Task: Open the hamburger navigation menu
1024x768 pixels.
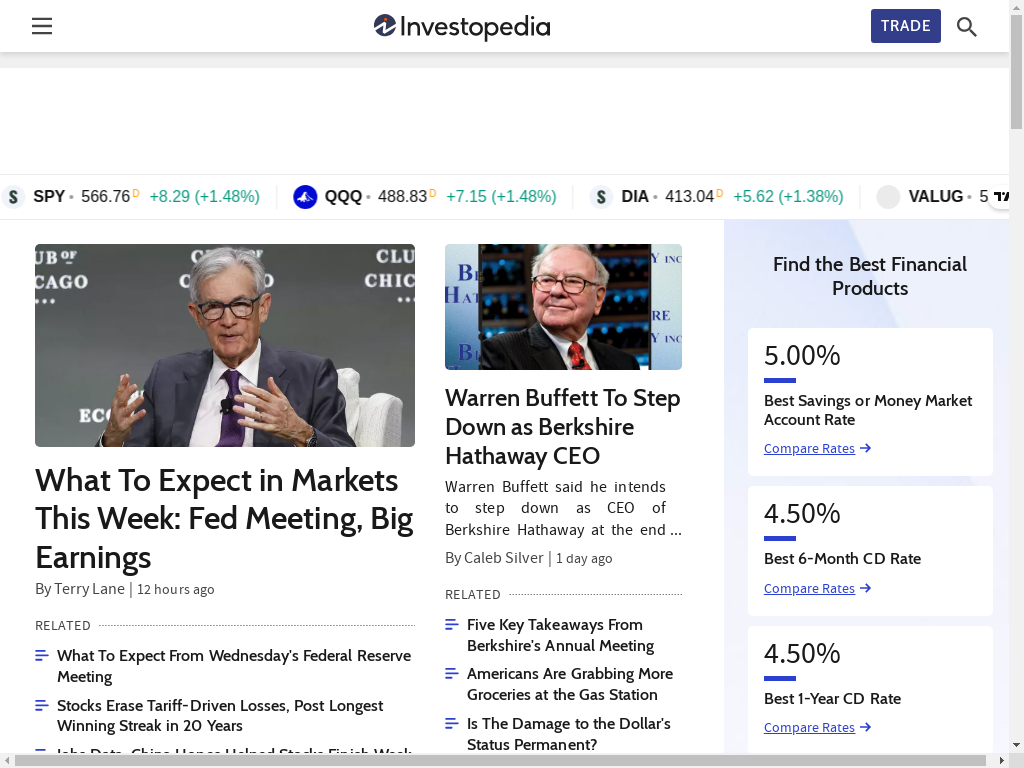Action: (x=42, y=26)
